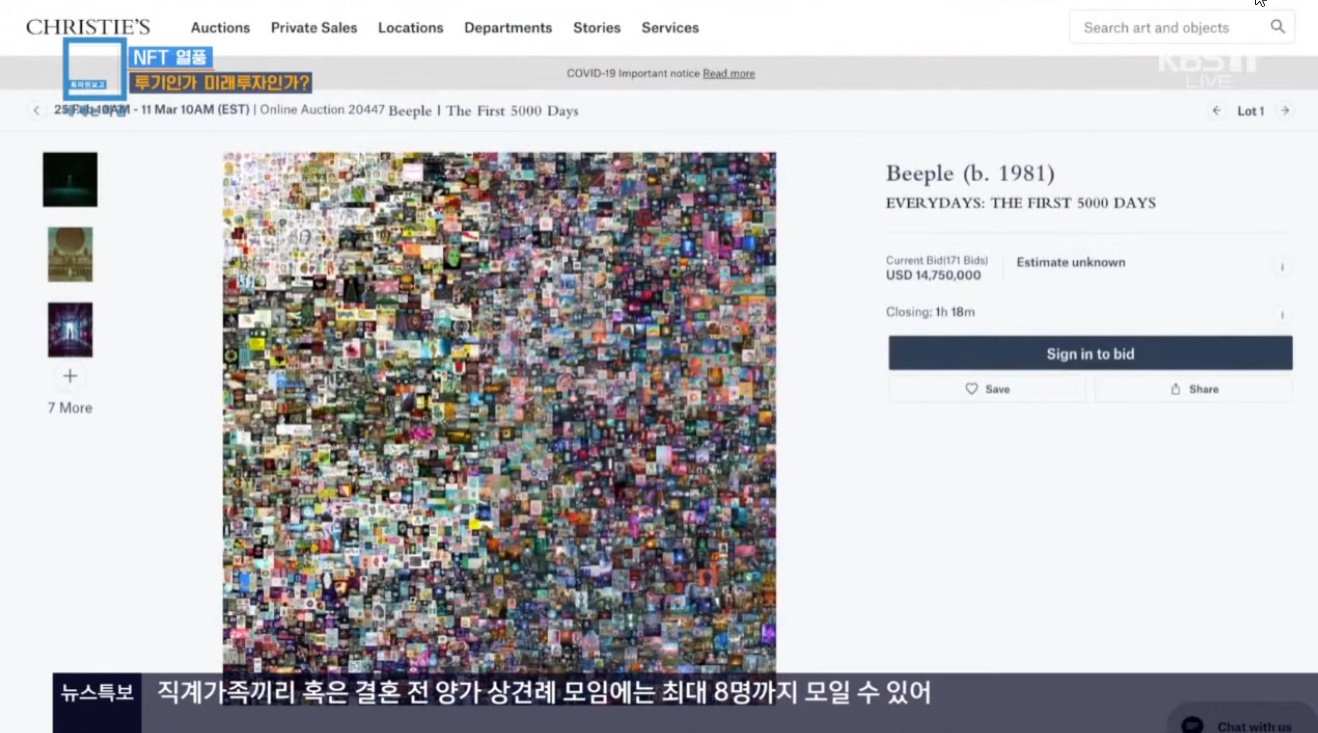The height and width of the screenshot is (733, 1318).
Task: Click the title EVERYDAYS: THE FIRST 5000 DAYS
Action: point(1021,203)
